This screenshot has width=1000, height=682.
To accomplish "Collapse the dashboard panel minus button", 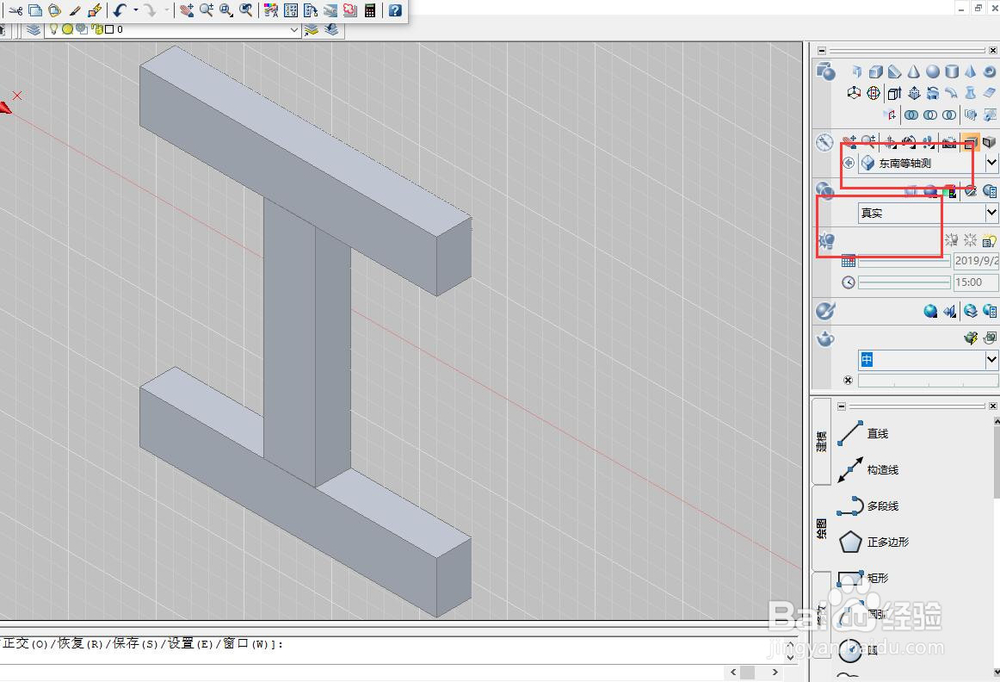I will tap(821, 50).
